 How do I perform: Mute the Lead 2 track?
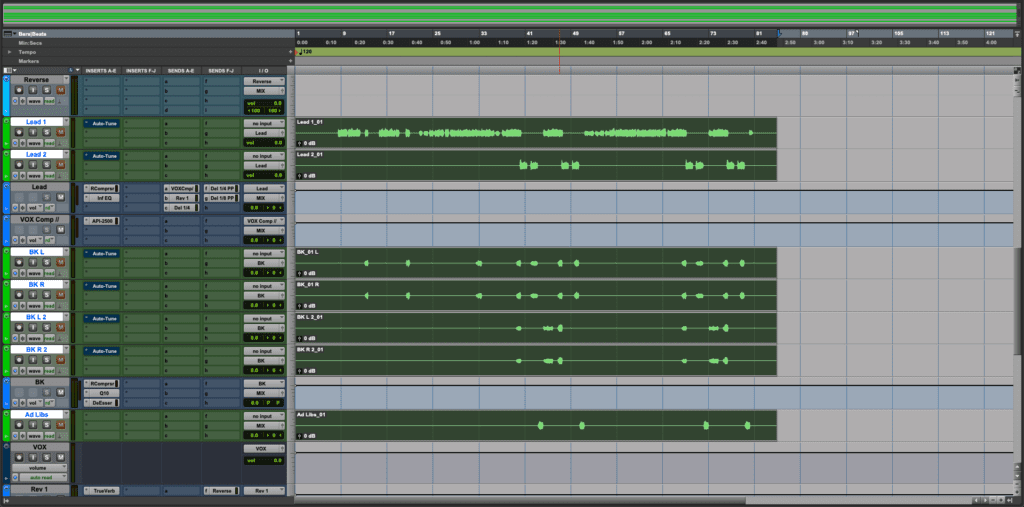coord(61,165)
